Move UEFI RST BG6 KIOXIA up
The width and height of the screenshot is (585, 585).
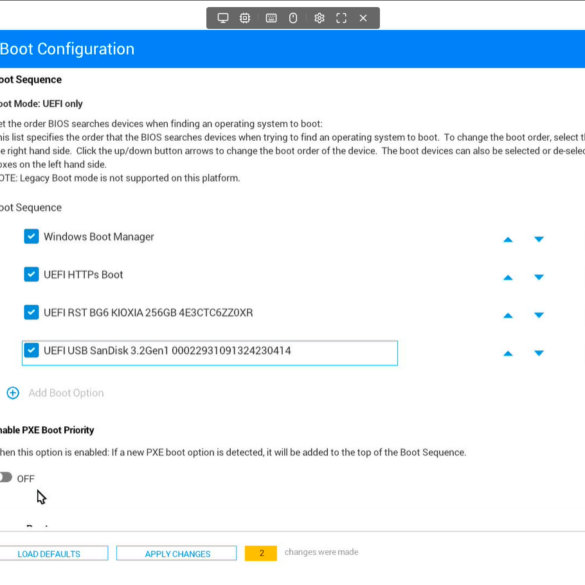coord(508,316)
